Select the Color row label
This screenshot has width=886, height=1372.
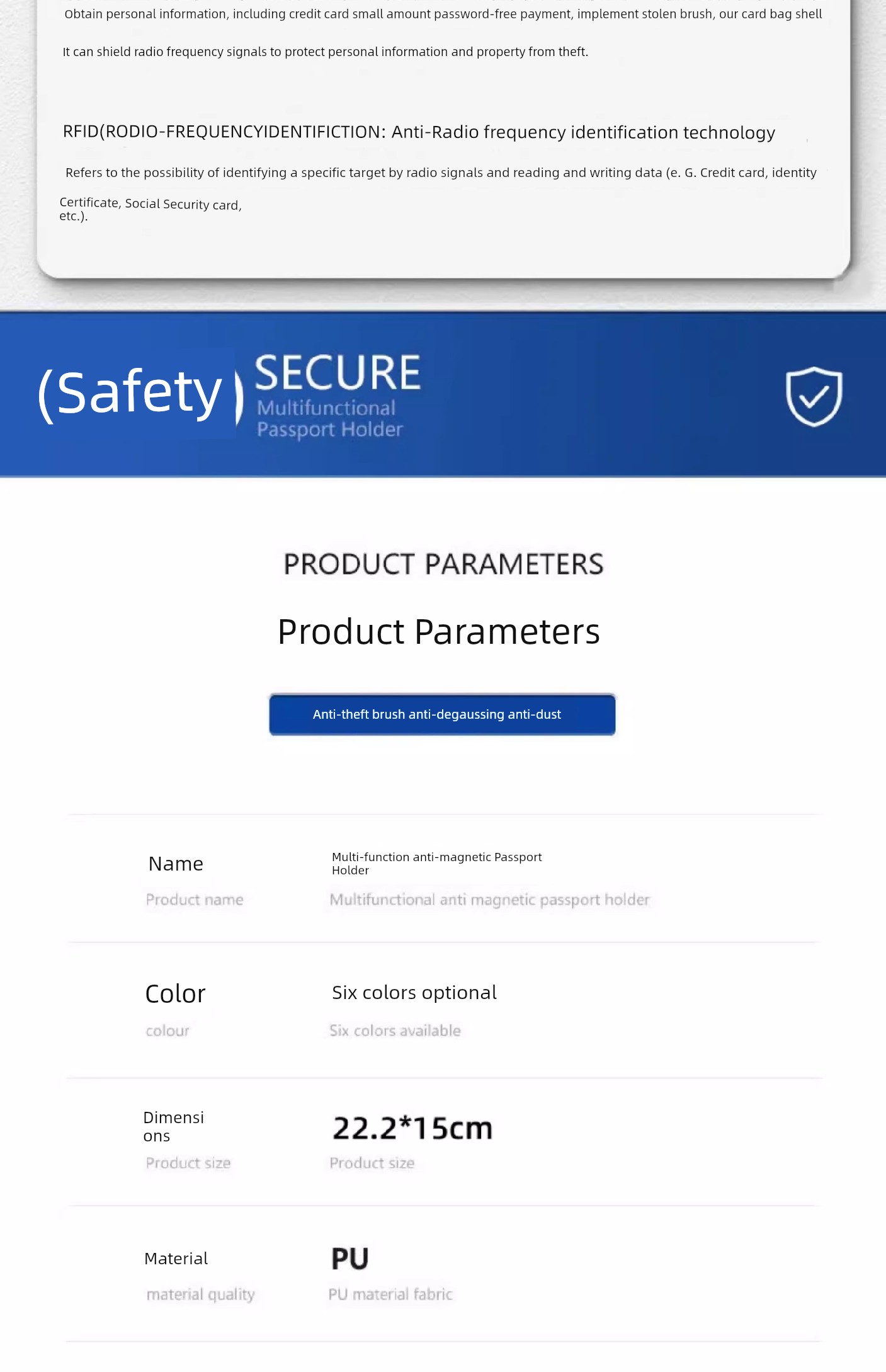(175, 994)
